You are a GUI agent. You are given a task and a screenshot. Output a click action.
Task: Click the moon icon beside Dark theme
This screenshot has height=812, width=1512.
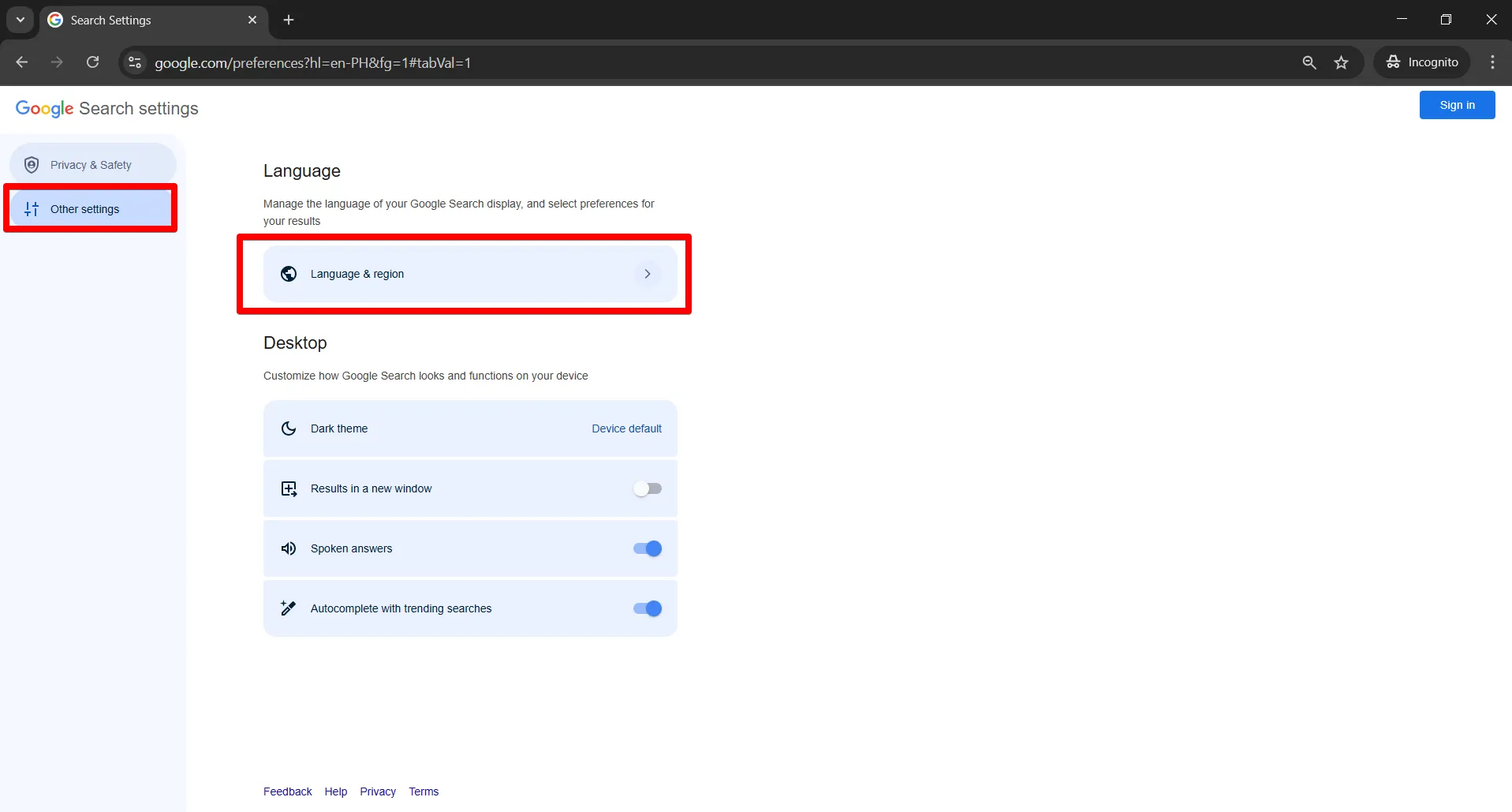coord(289,428)
